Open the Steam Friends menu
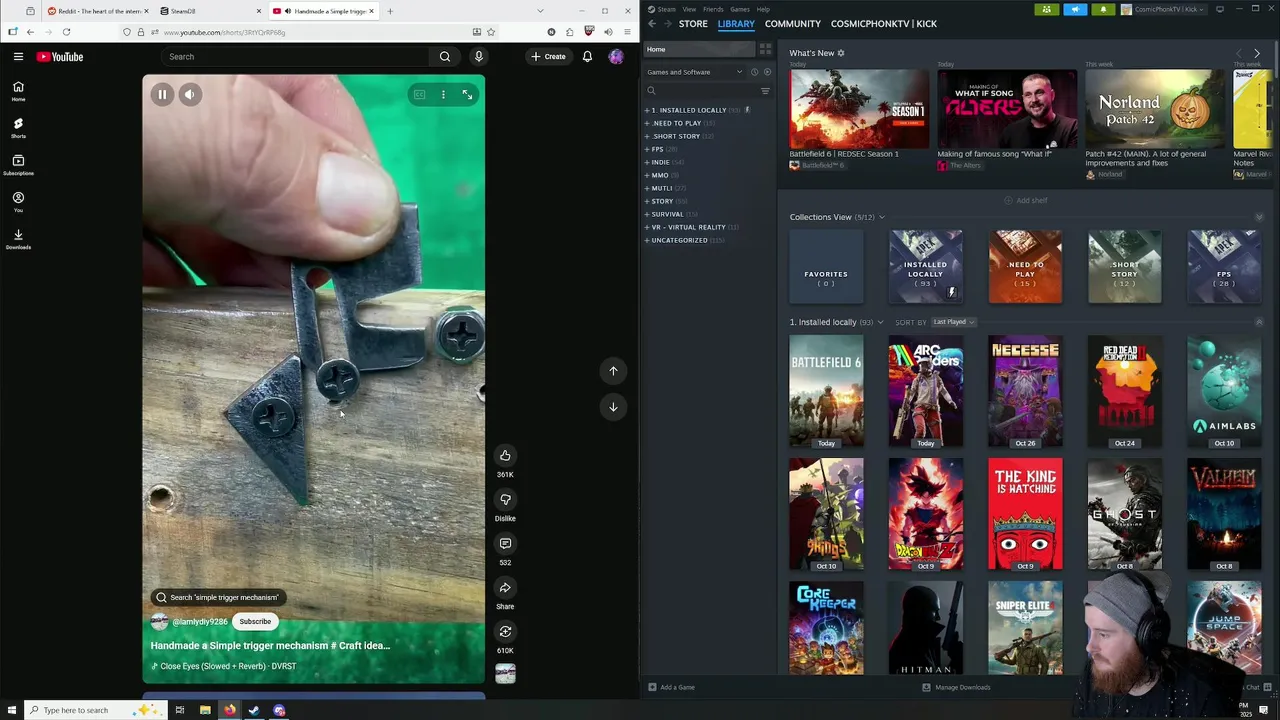 coord(713,9)
